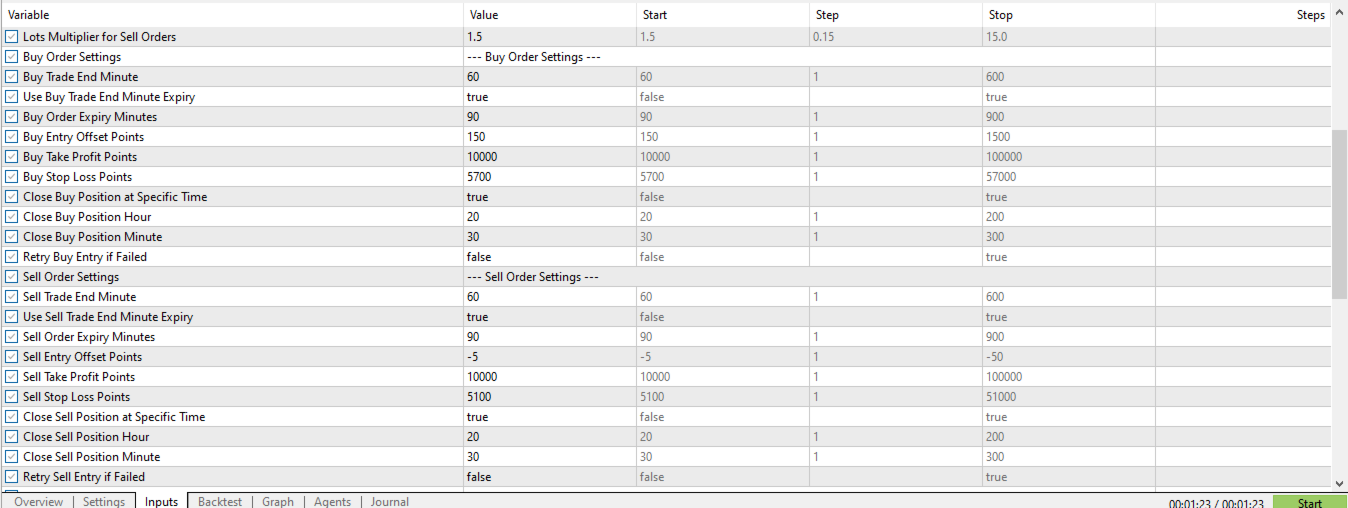Click the vertical scrollbar thumb
This screenshot has height=508, width=1348.
pyautogui.click(x=1340, y=213)
